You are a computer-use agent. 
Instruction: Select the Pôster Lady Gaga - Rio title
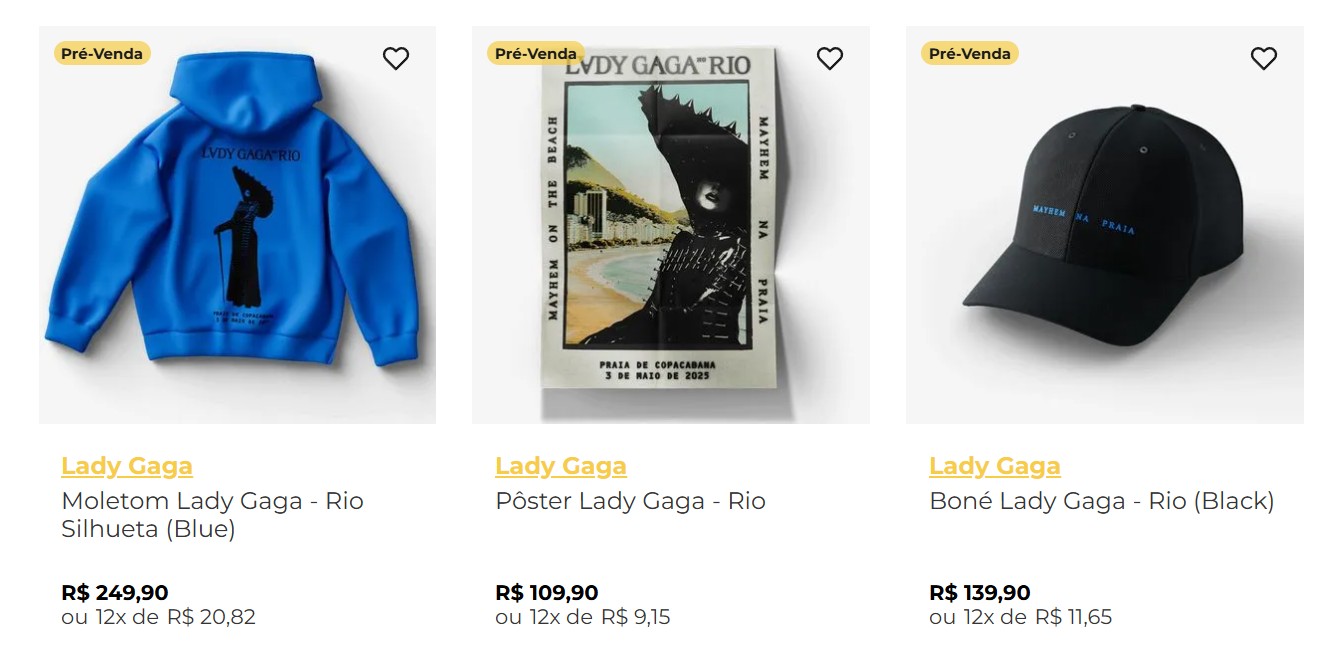[x=630, y=501]
